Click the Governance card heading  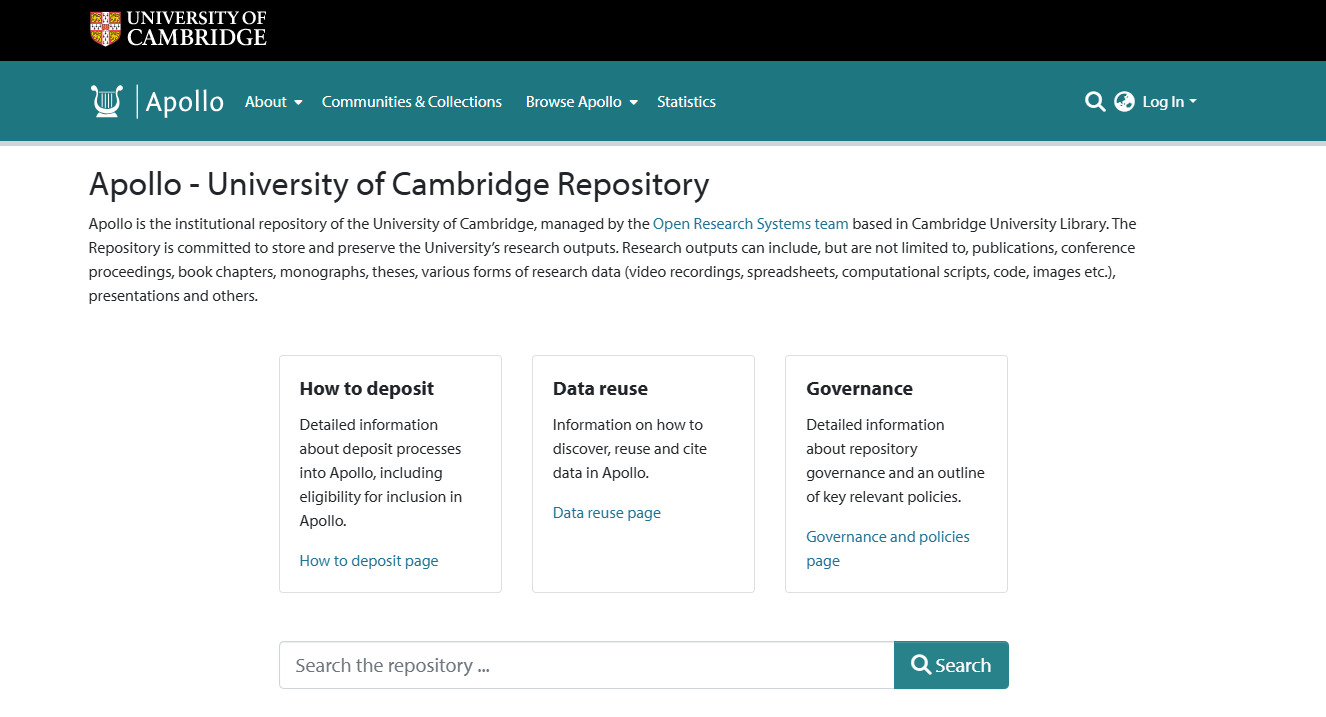point(860,389)
